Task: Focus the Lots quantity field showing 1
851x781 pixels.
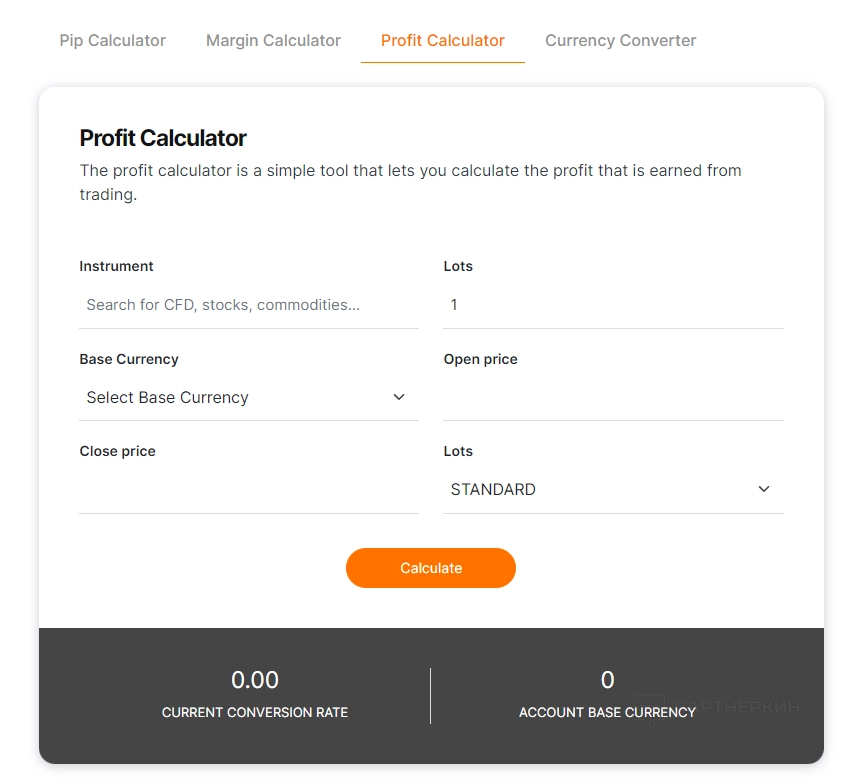Action: (x=612, y=305)
